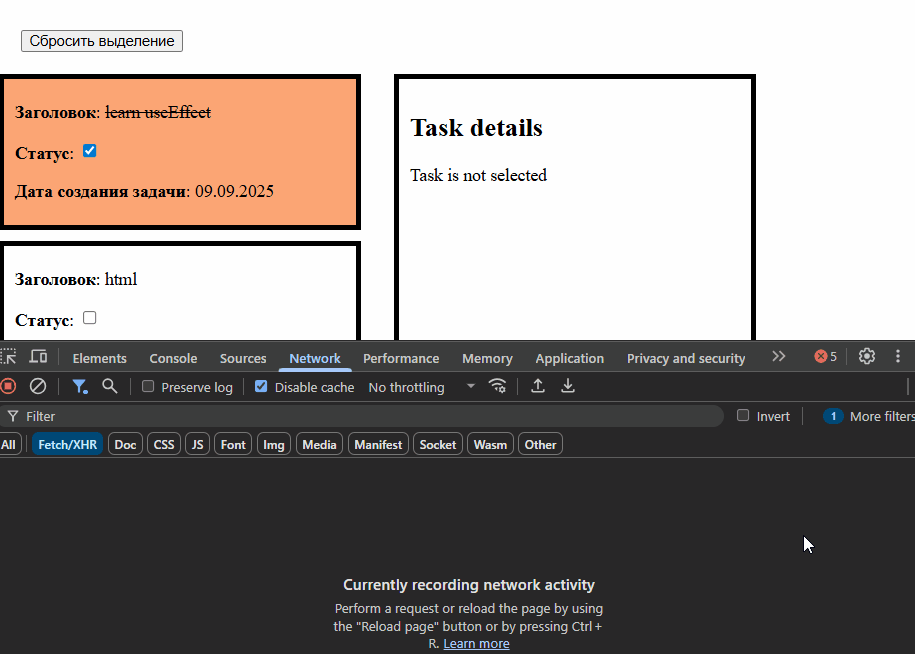Open network search magnifier
Screen dimensions: 915x654
click(x=110, y=386)
